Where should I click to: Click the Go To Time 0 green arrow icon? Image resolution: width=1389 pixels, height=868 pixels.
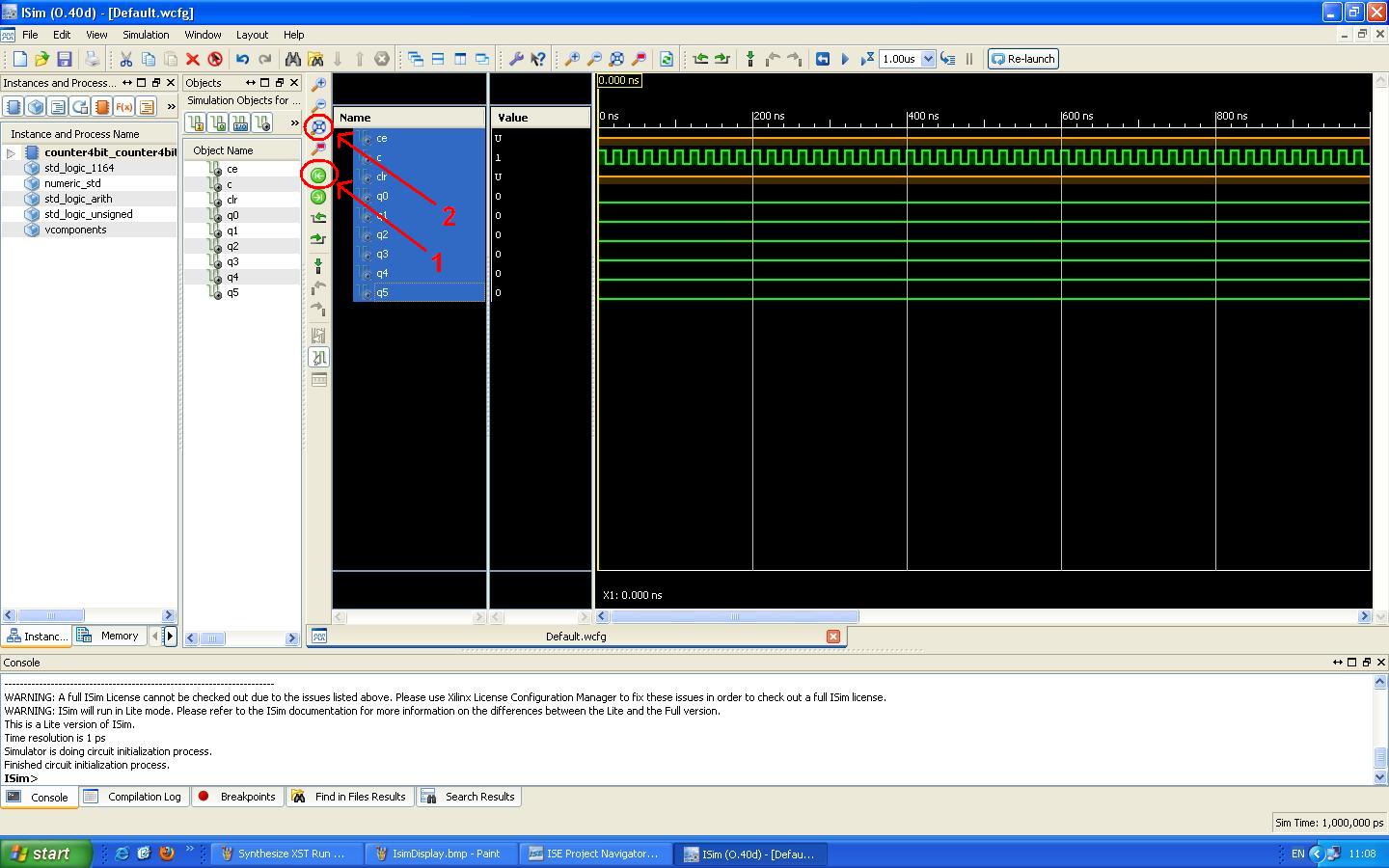[x=318, y=175]
